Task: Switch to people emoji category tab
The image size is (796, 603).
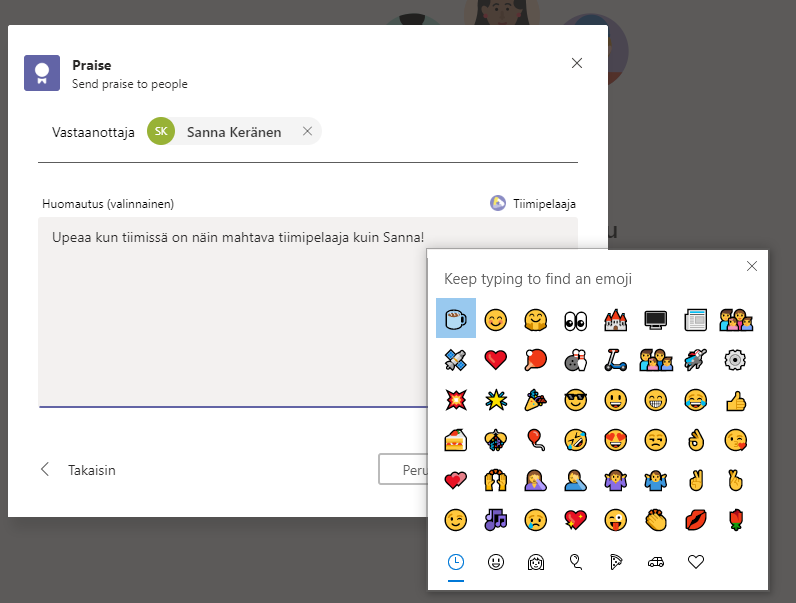Action: [x=536, y=562]
